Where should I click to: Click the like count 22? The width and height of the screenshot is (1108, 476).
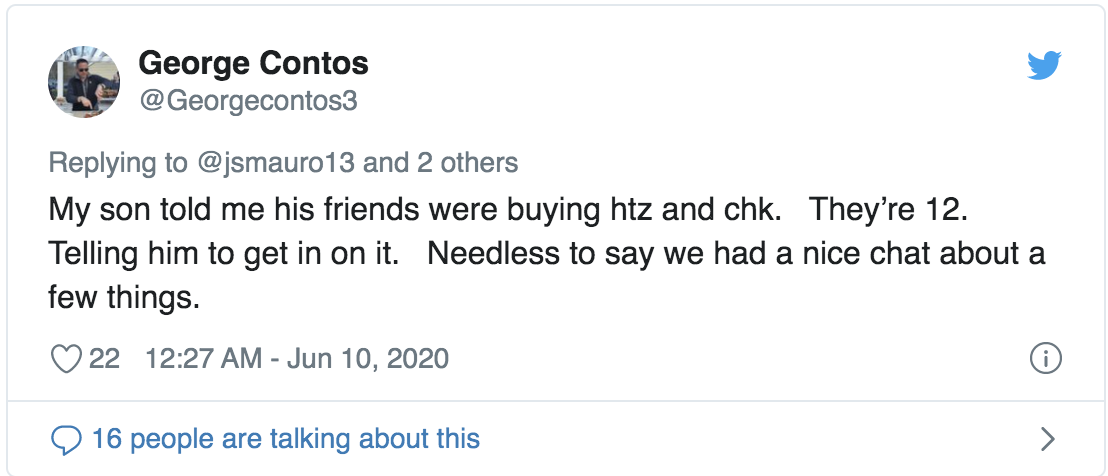(104, 358)
